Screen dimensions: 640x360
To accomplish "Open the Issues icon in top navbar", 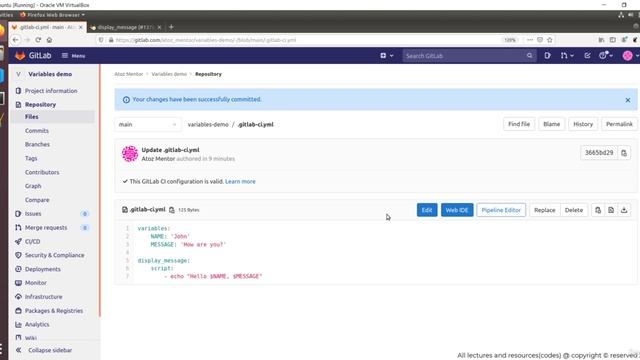I will pyautogui.click(x=547, y=56).
